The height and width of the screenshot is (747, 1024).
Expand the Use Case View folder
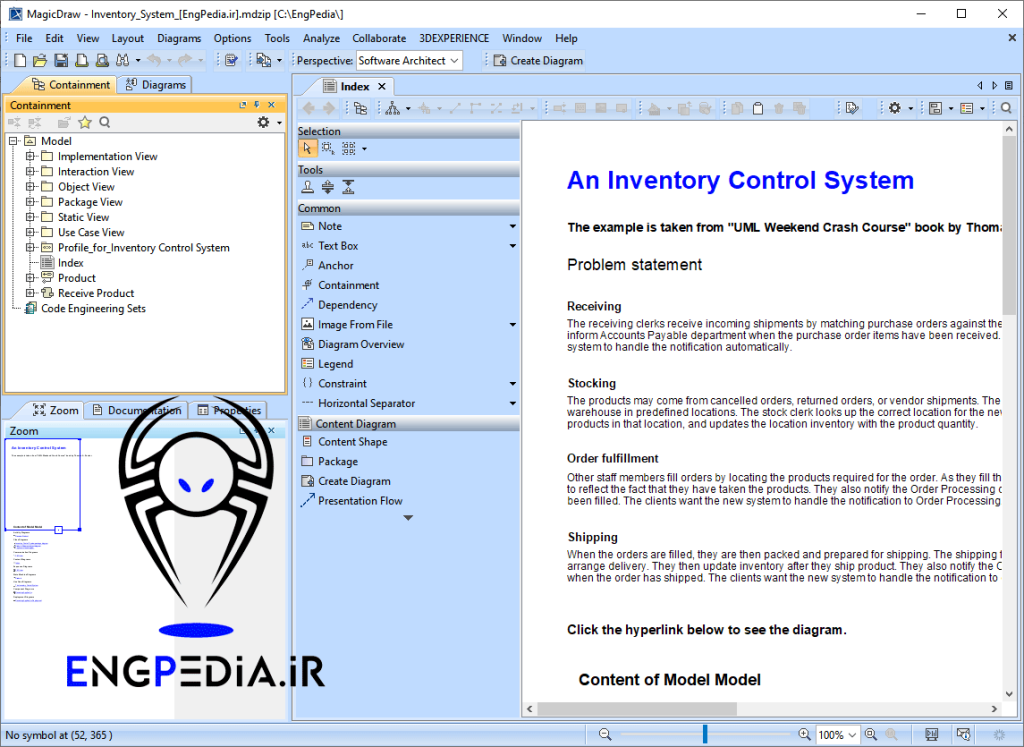click(x=30, y=232)
